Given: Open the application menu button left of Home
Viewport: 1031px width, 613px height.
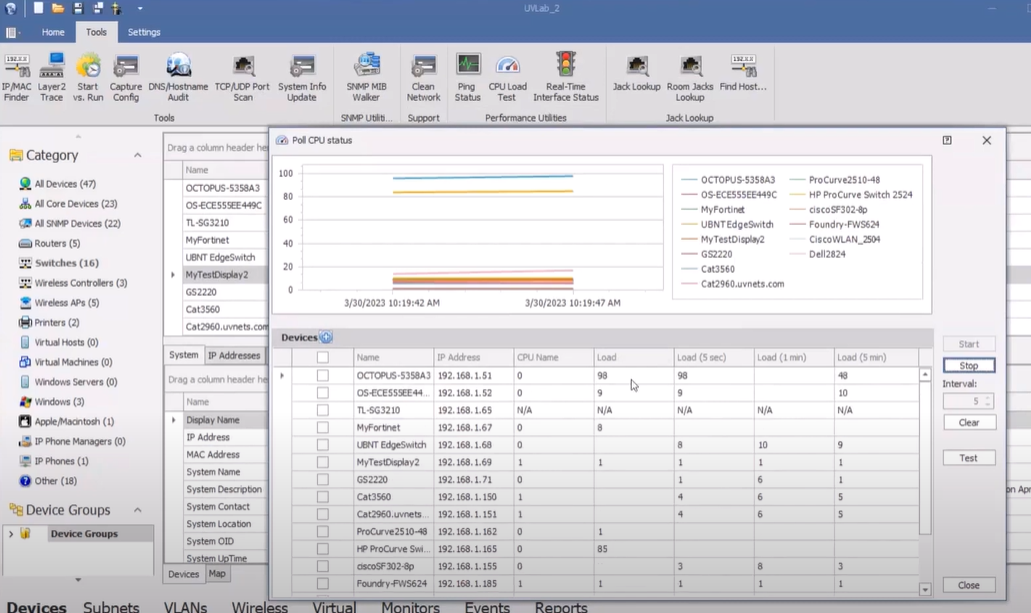Looking at the screenshot, I should [x=12, y=32].
